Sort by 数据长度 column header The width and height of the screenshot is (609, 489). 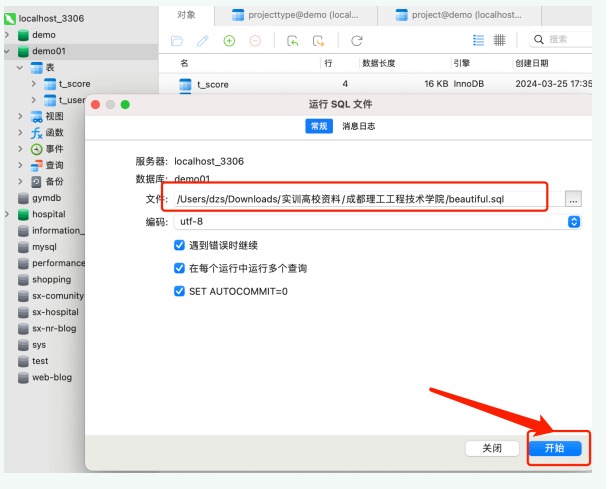[379, 63]
